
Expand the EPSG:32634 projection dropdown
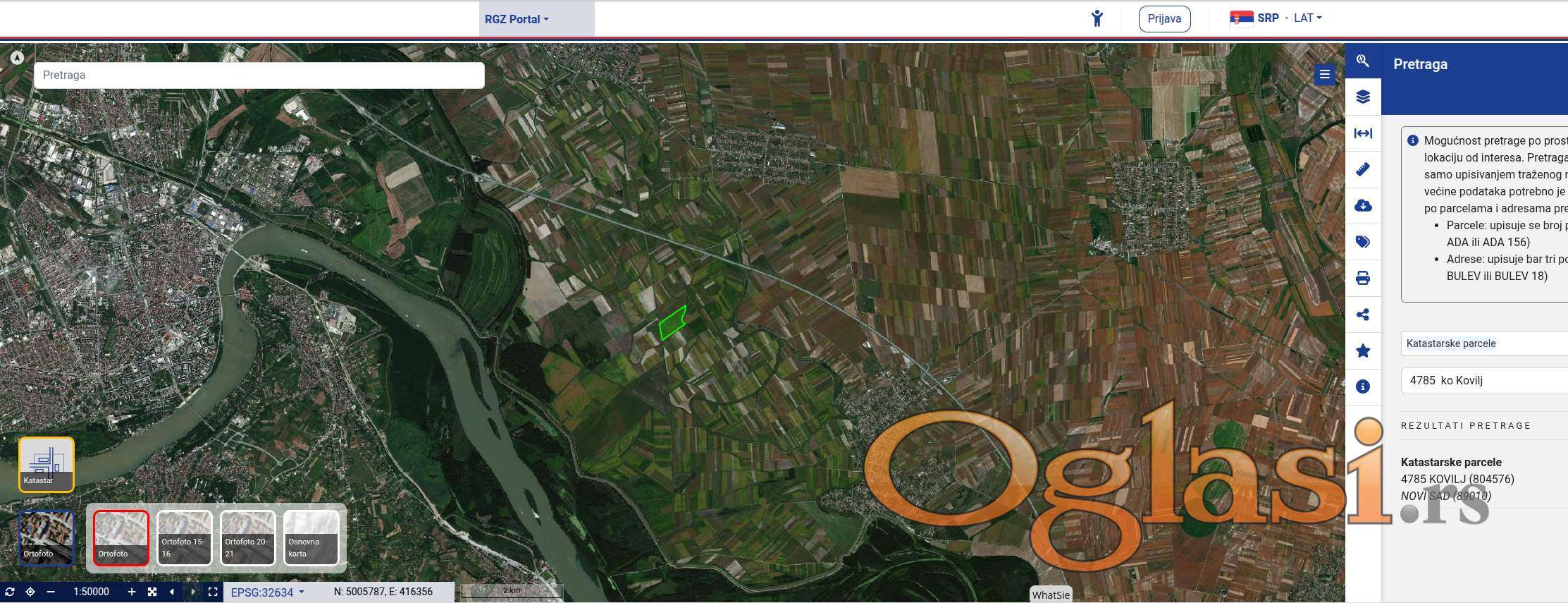point(268,592)
